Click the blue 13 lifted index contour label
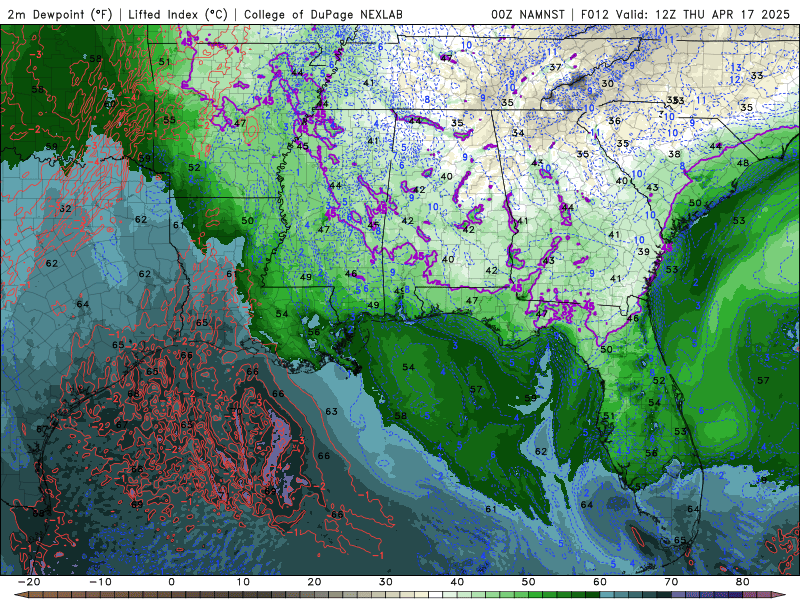The height and width of the screenshot is (600, 800). pos(736,67)
